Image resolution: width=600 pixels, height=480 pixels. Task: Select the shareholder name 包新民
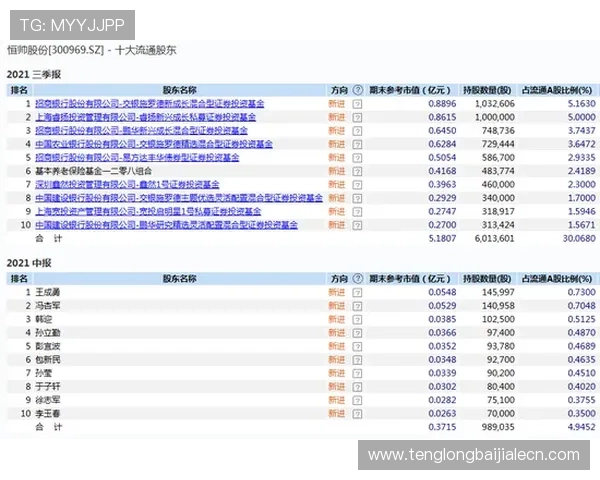(x=48, y=360)
